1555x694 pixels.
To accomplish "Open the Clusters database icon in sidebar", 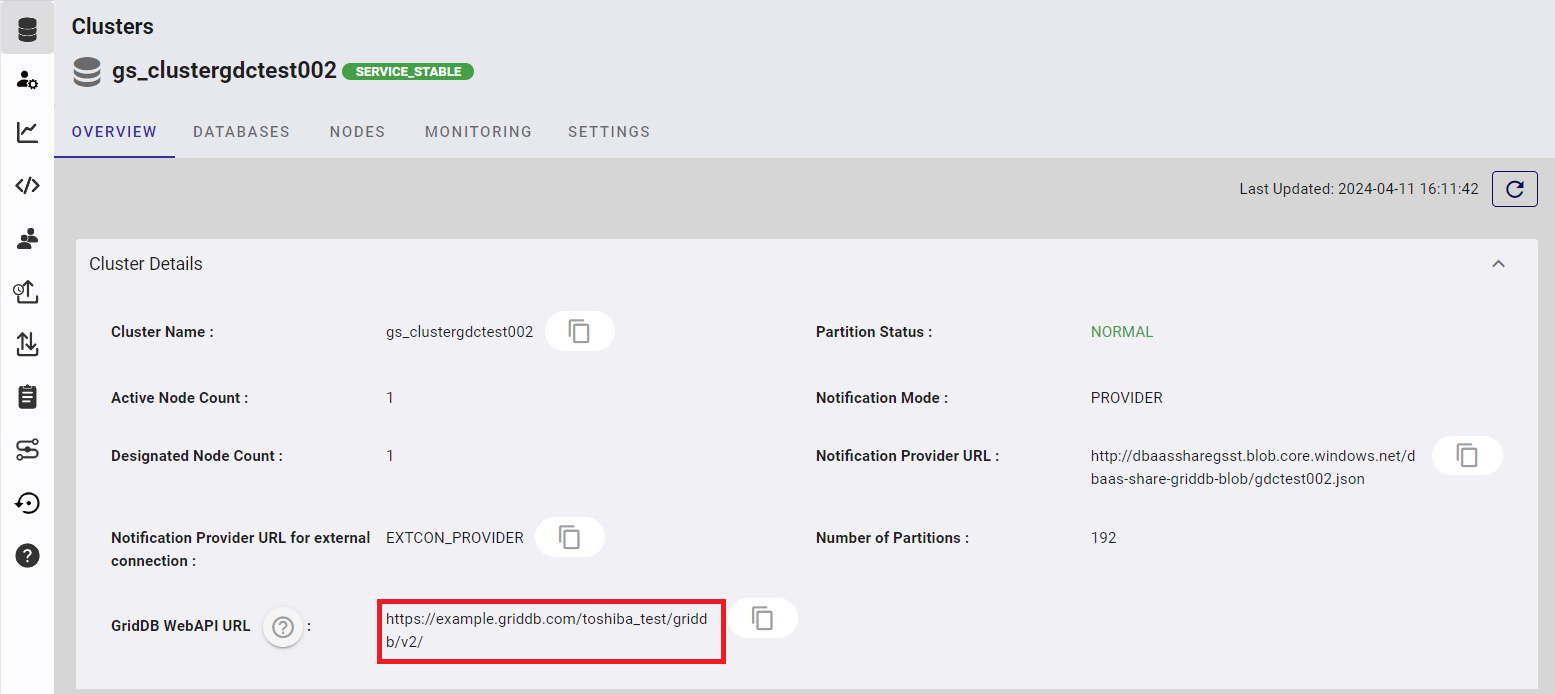I will pos(28,29).
